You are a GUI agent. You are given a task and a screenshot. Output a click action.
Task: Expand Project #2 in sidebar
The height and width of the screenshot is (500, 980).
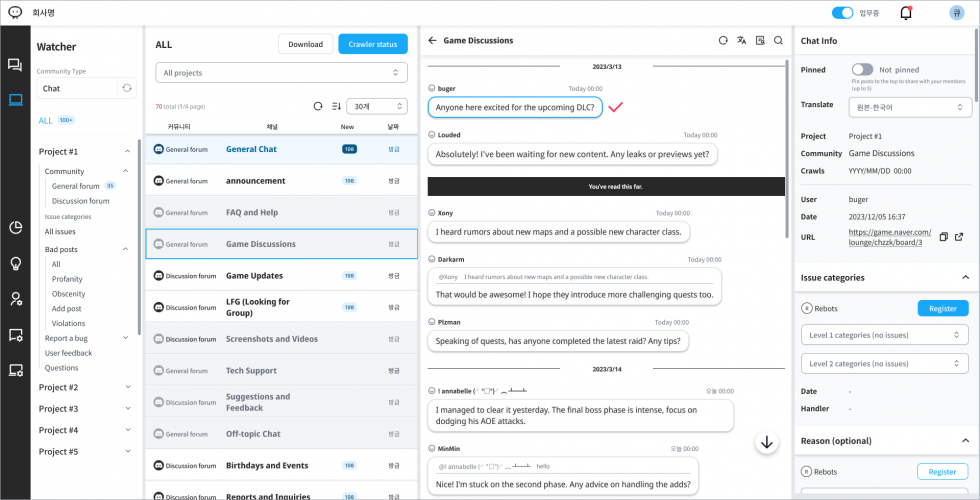pyautogui.click(x=128, y=387)
